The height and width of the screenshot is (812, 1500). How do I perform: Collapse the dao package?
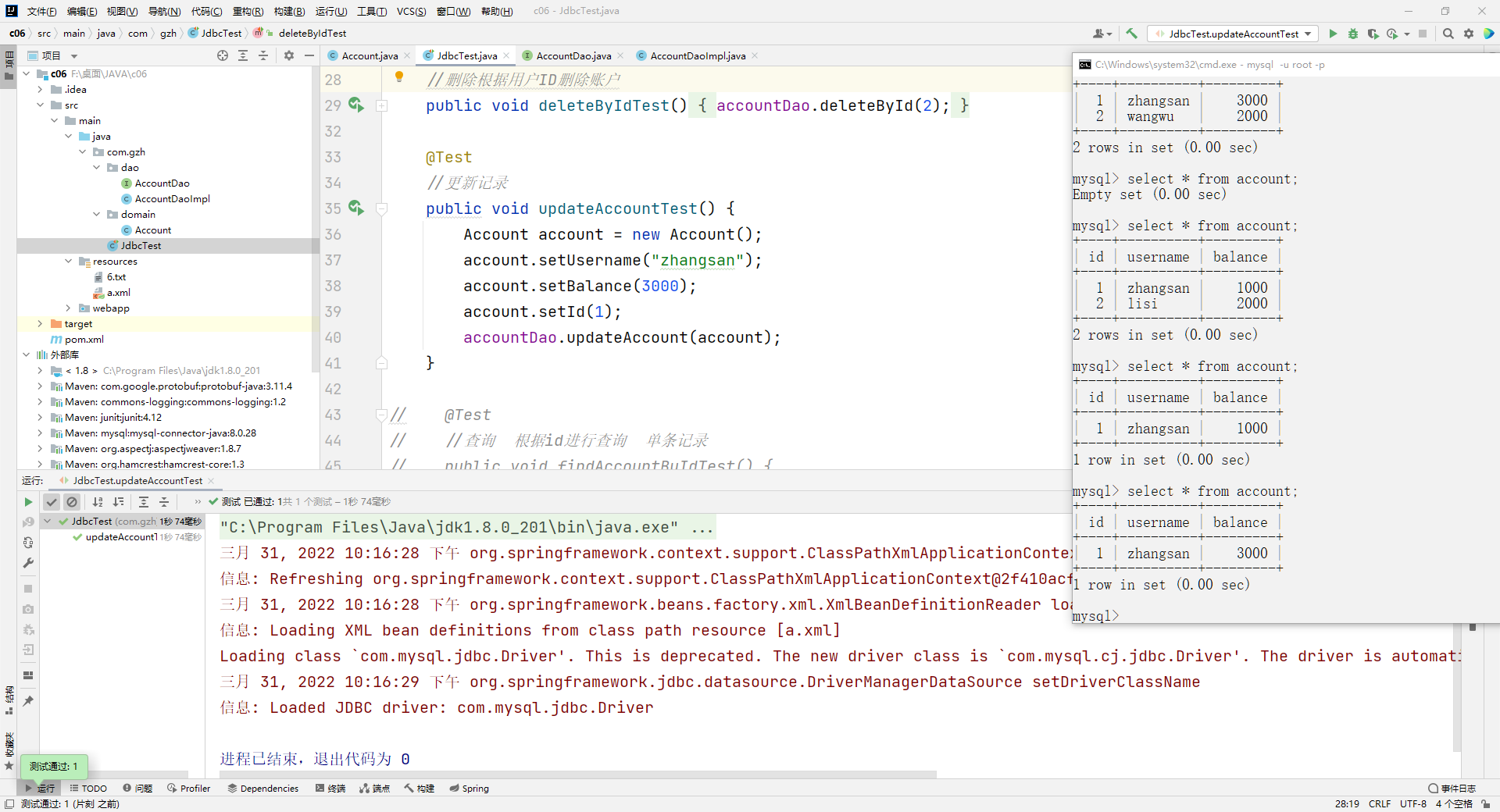coord(96,168)
